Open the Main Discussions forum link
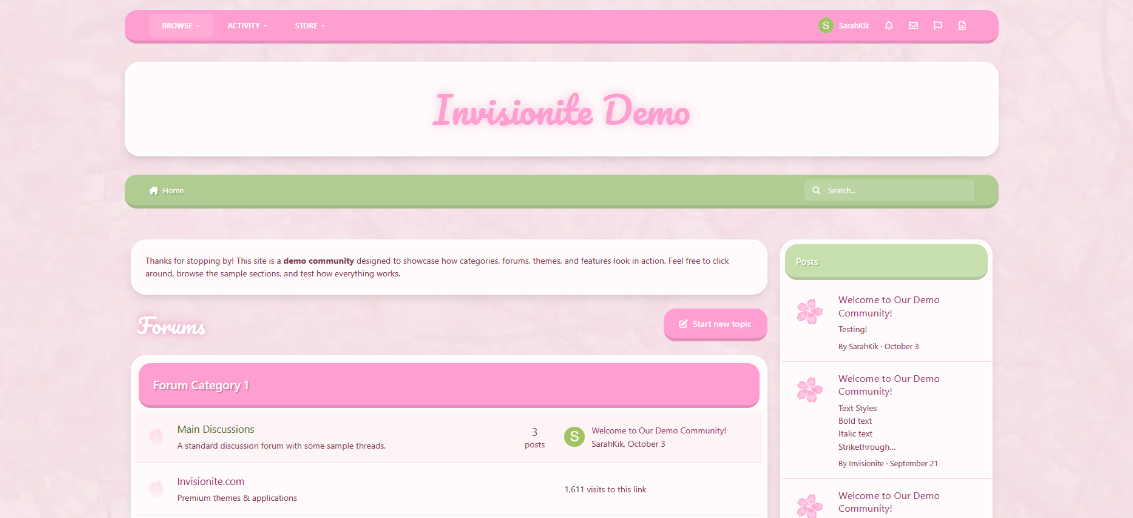 (x=215, y=429)
